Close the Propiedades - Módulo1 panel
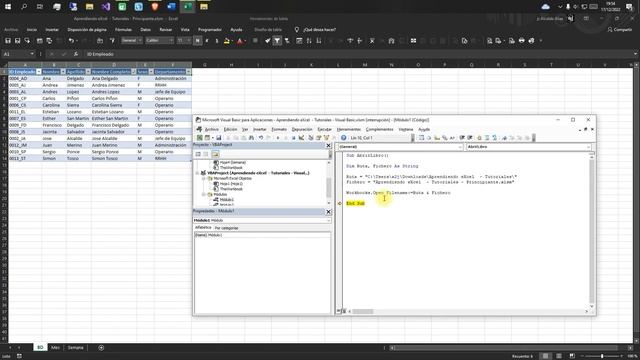The height and width of the screenshot is (360, 640). pyautogui.click(x=329, y=211)
